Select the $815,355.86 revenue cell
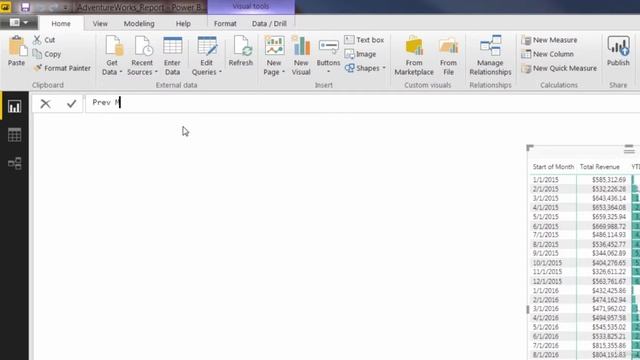 coord(609,345)
